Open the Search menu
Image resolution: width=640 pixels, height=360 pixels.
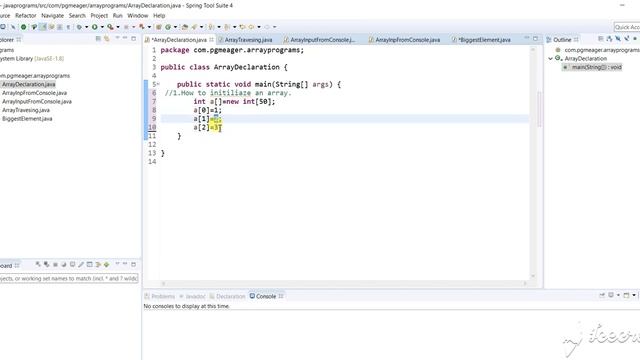(x=77, y=16)
